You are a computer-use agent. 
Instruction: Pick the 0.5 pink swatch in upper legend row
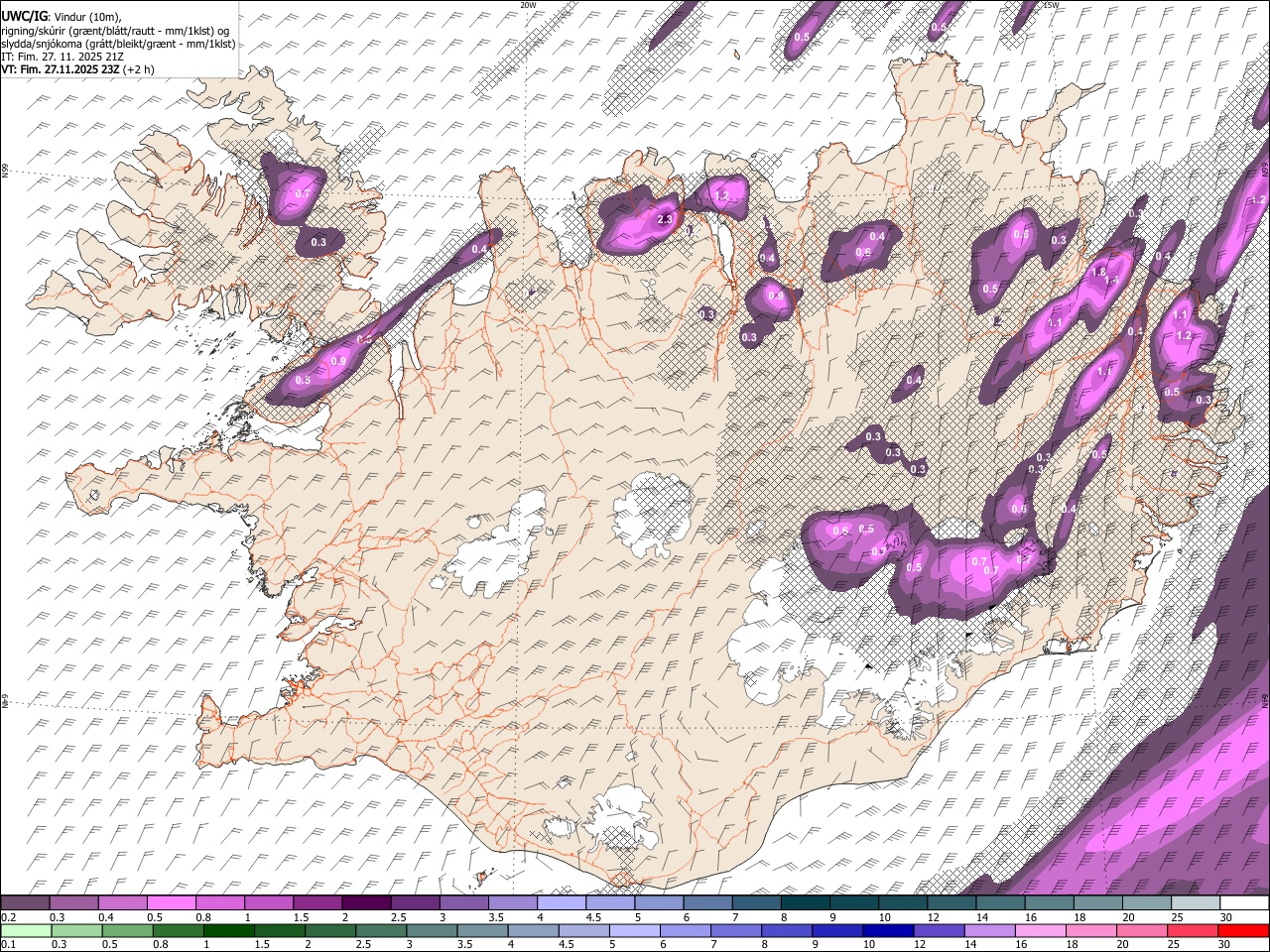click(171, 903)
